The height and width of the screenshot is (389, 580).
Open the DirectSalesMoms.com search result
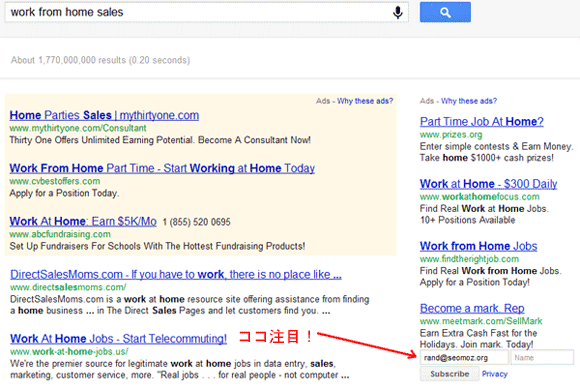[x=176, y=274]
